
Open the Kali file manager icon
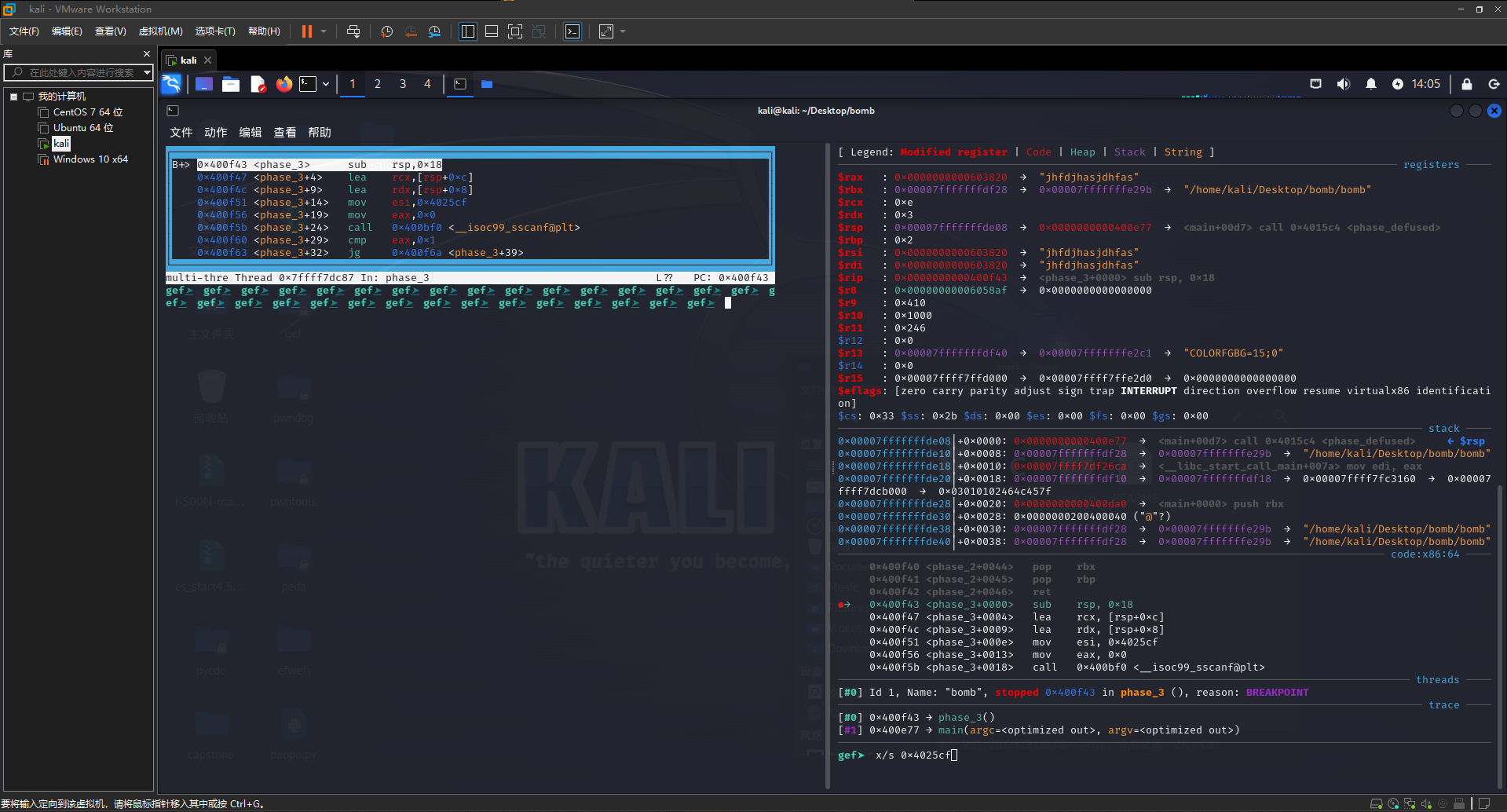tap(231, 84)
